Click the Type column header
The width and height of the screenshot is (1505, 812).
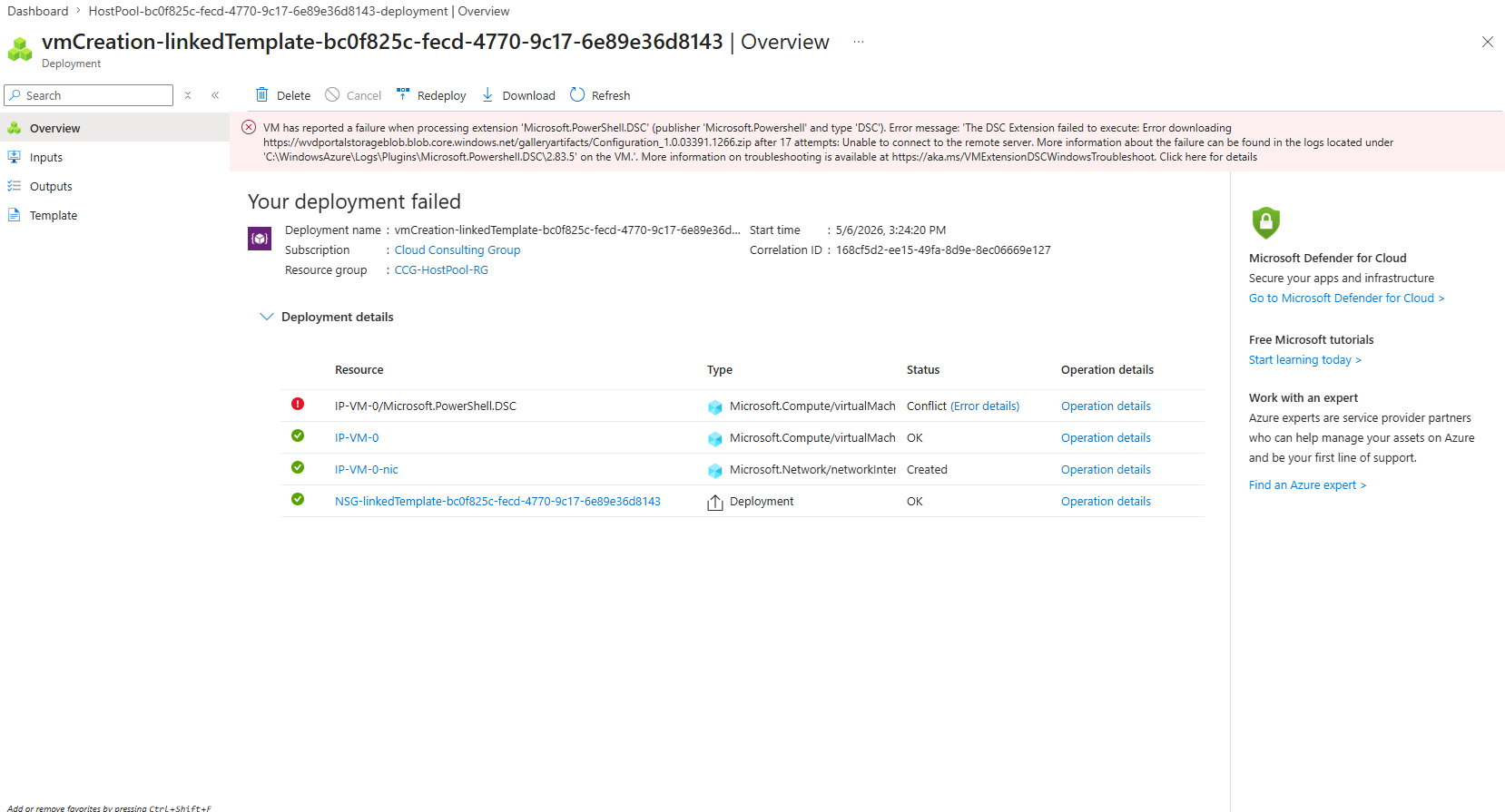720,370
